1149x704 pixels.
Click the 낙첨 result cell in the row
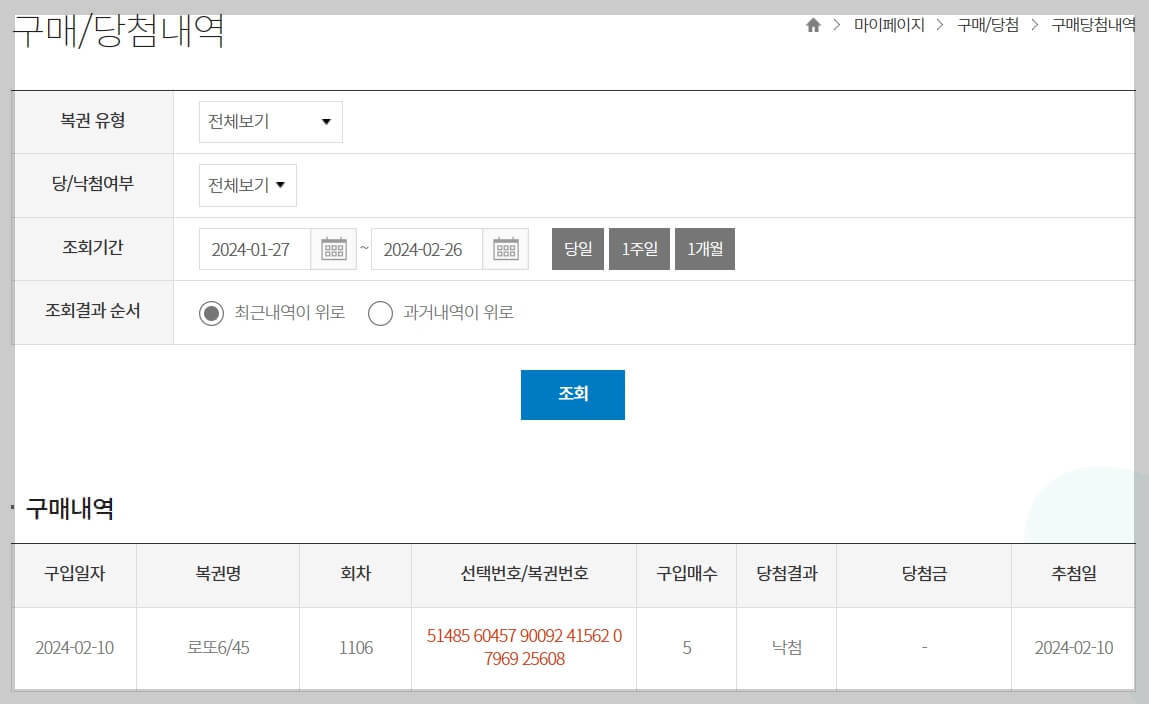[786, 648]
